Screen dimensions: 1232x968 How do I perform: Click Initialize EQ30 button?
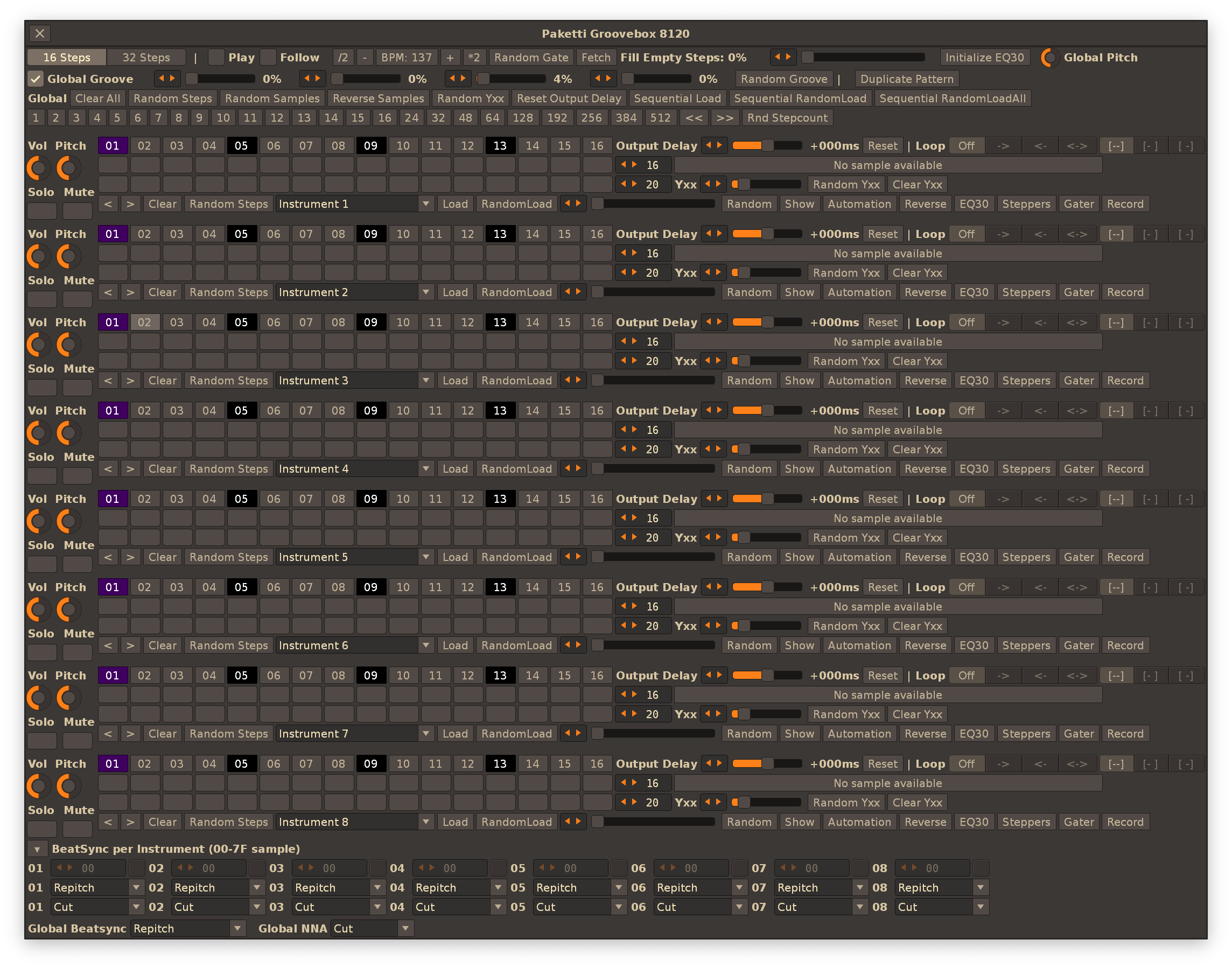tap(984, 57)
